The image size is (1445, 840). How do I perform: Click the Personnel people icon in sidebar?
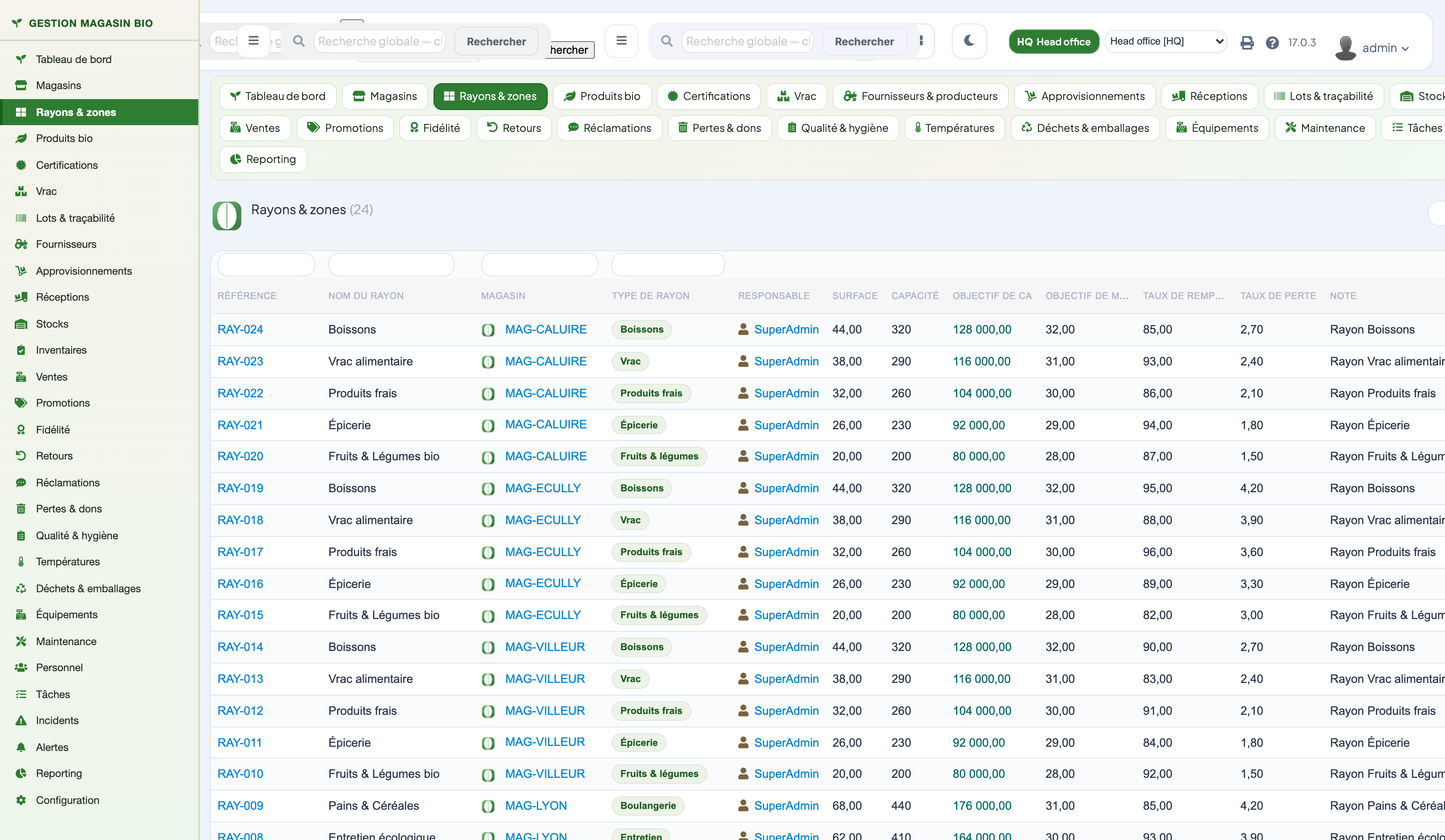pyautogui.click(x=20, y=668)
